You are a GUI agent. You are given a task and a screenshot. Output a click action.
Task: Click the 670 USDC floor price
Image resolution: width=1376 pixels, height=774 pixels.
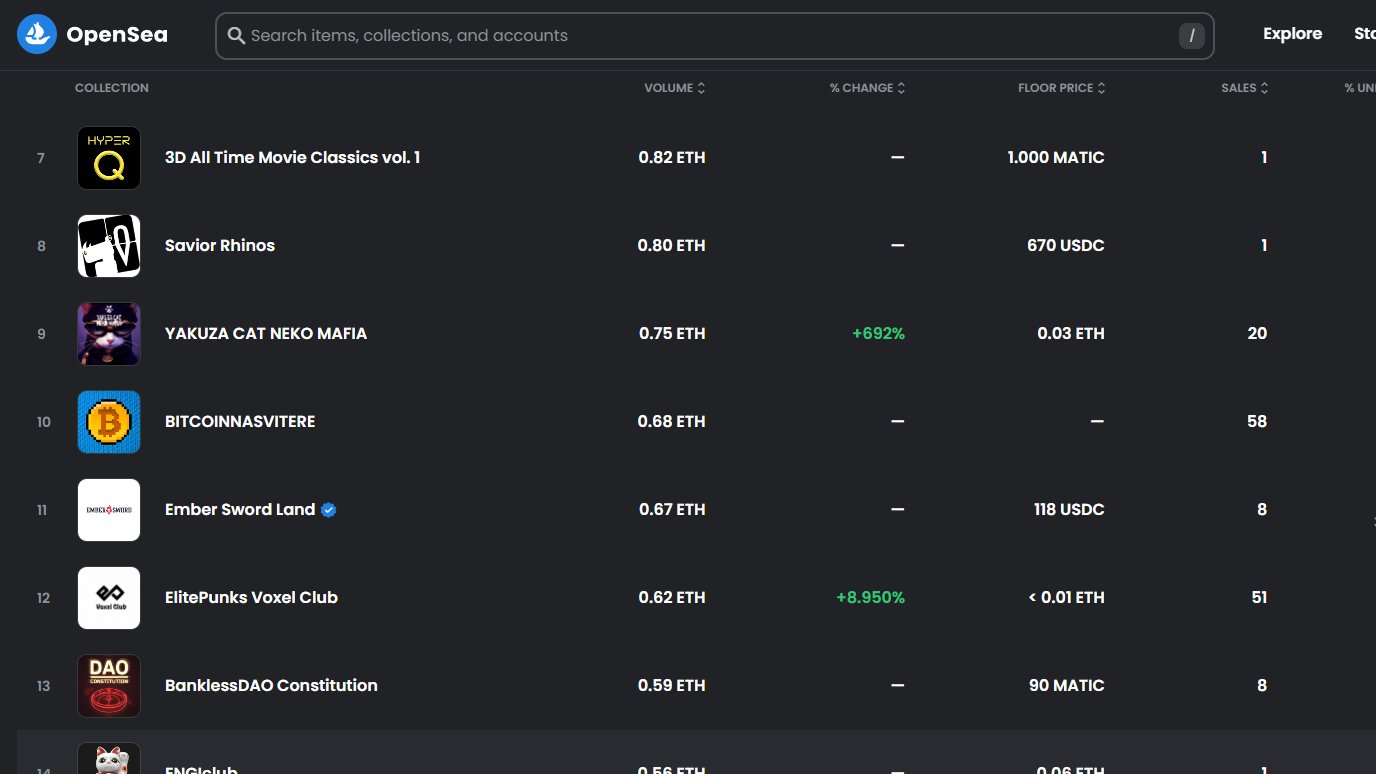pos(1066,246)
